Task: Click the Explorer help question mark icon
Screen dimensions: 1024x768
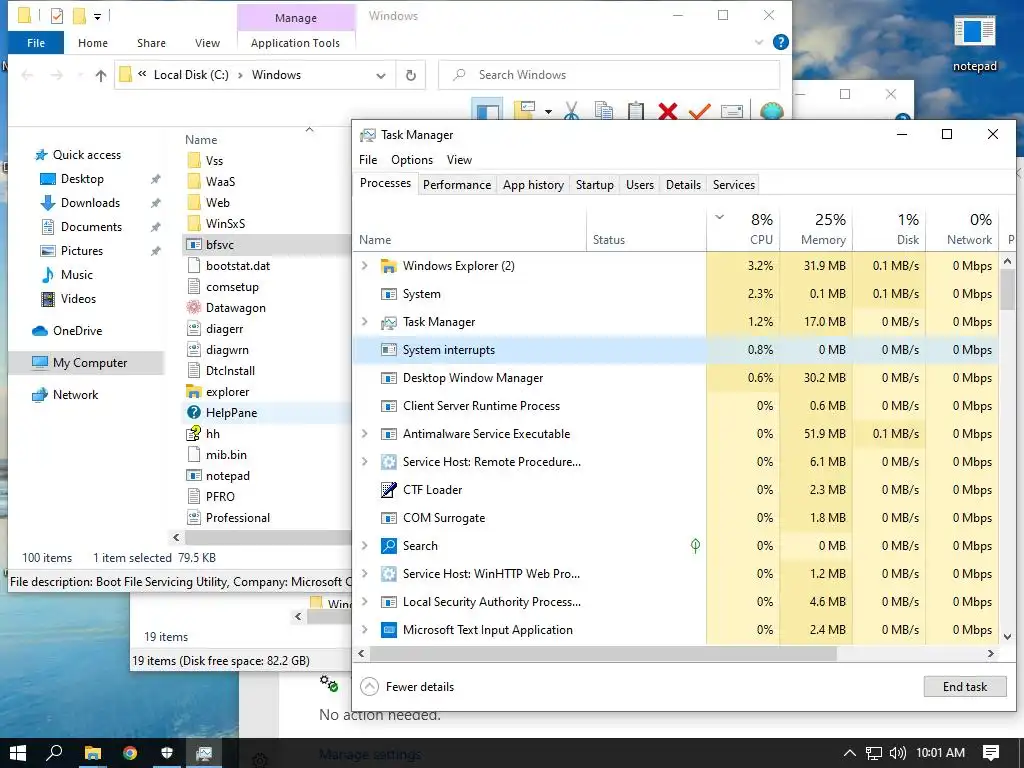Action: (780, 42)
